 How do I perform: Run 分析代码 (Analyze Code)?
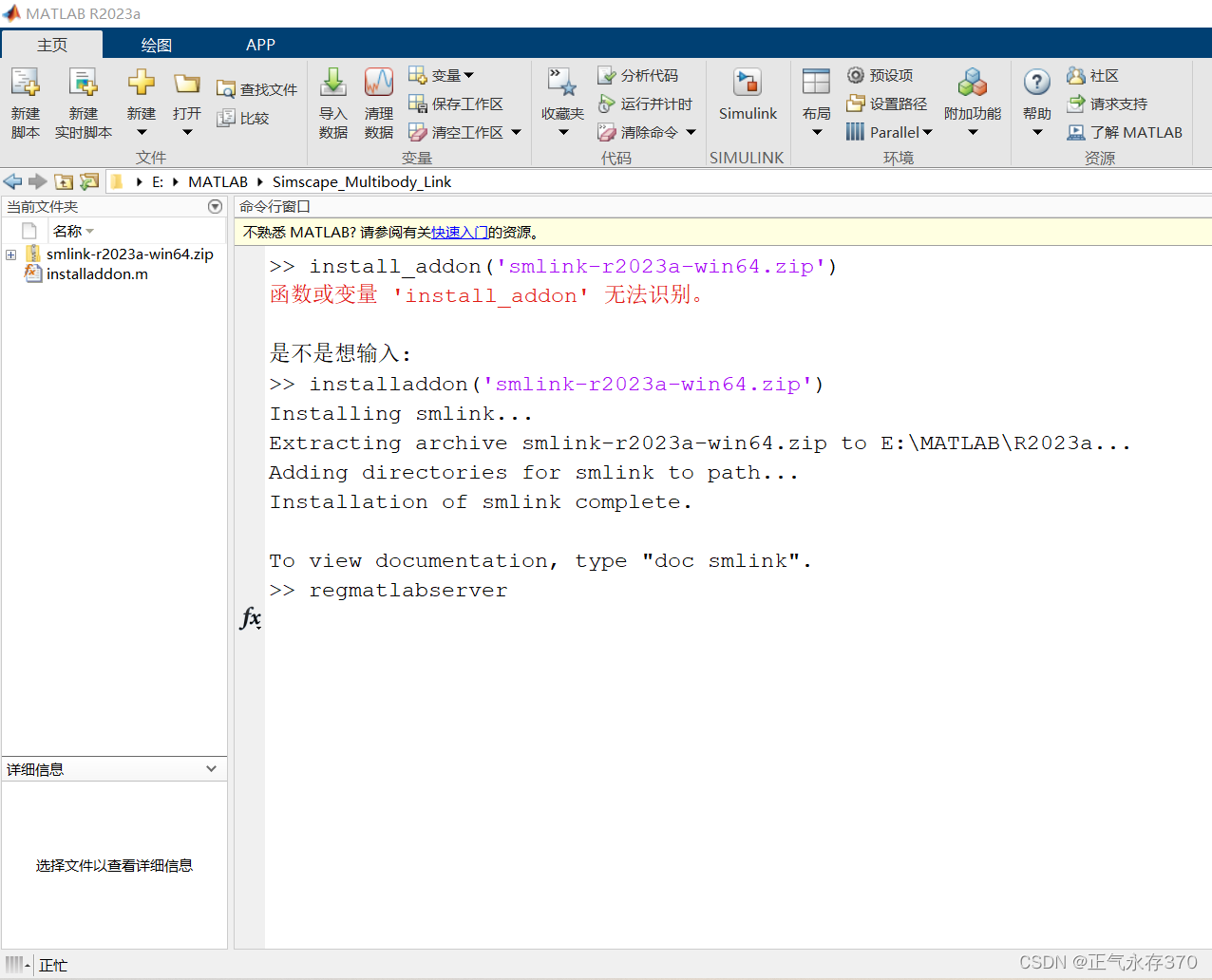click(642, 75)
